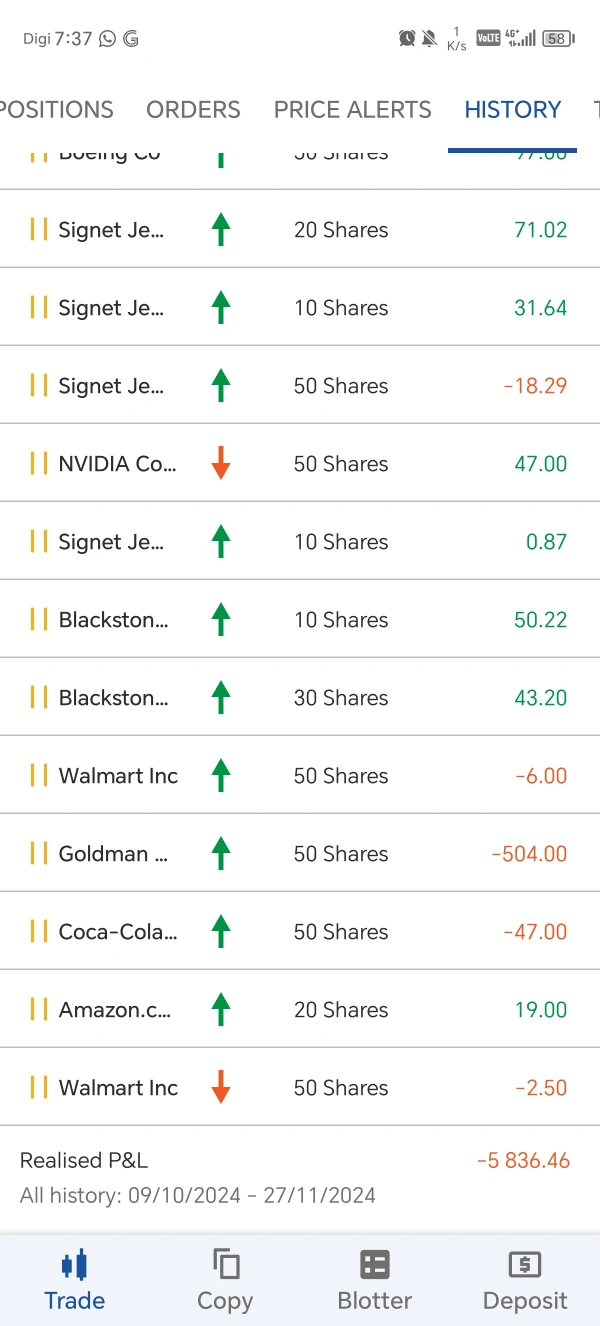Tap the red down arrow on last Walmart row

click(x=221, y=1087)
